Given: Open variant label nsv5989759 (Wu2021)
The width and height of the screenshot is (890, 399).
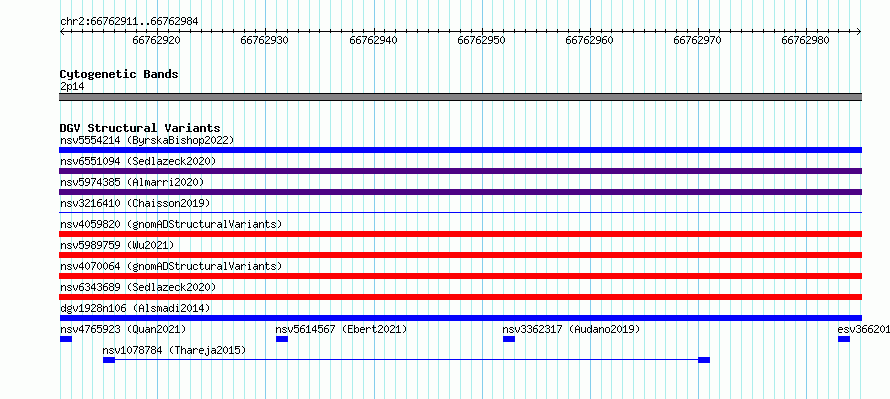Looking at the screenshot, I should click(117, 245).
